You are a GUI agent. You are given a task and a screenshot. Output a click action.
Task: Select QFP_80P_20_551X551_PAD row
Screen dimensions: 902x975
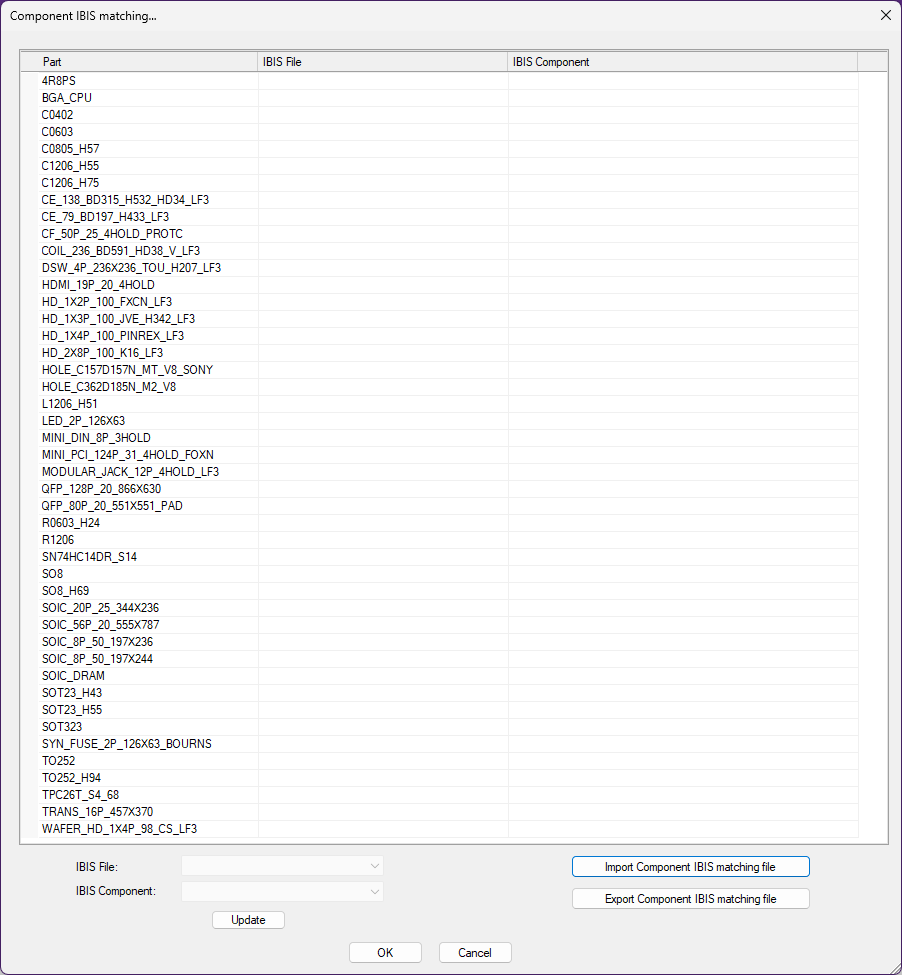[112, 506]
